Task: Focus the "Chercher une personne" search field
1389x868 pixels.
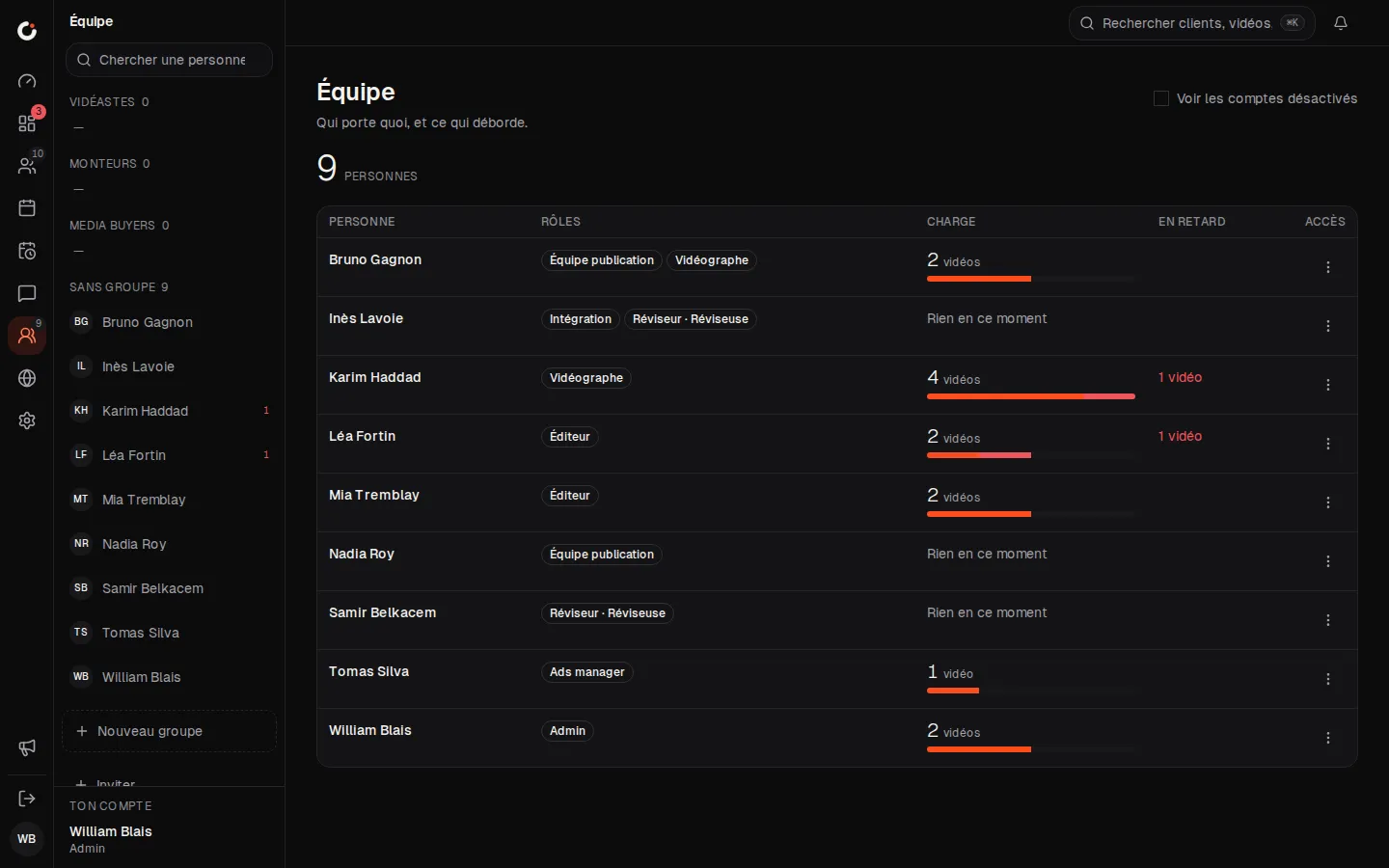Action: 169,60
